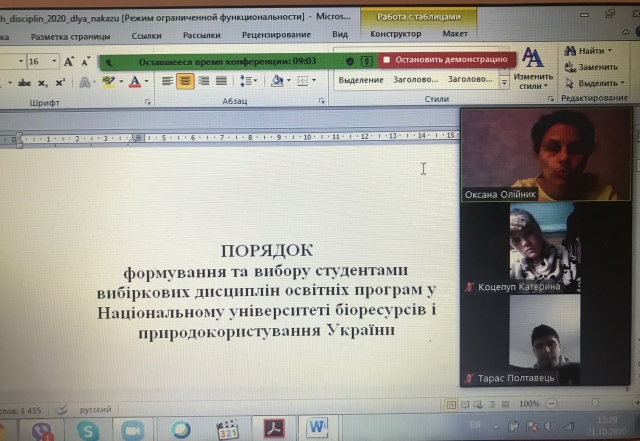
Task: Click the center text alignment button
Action: (x=186, y=81)
